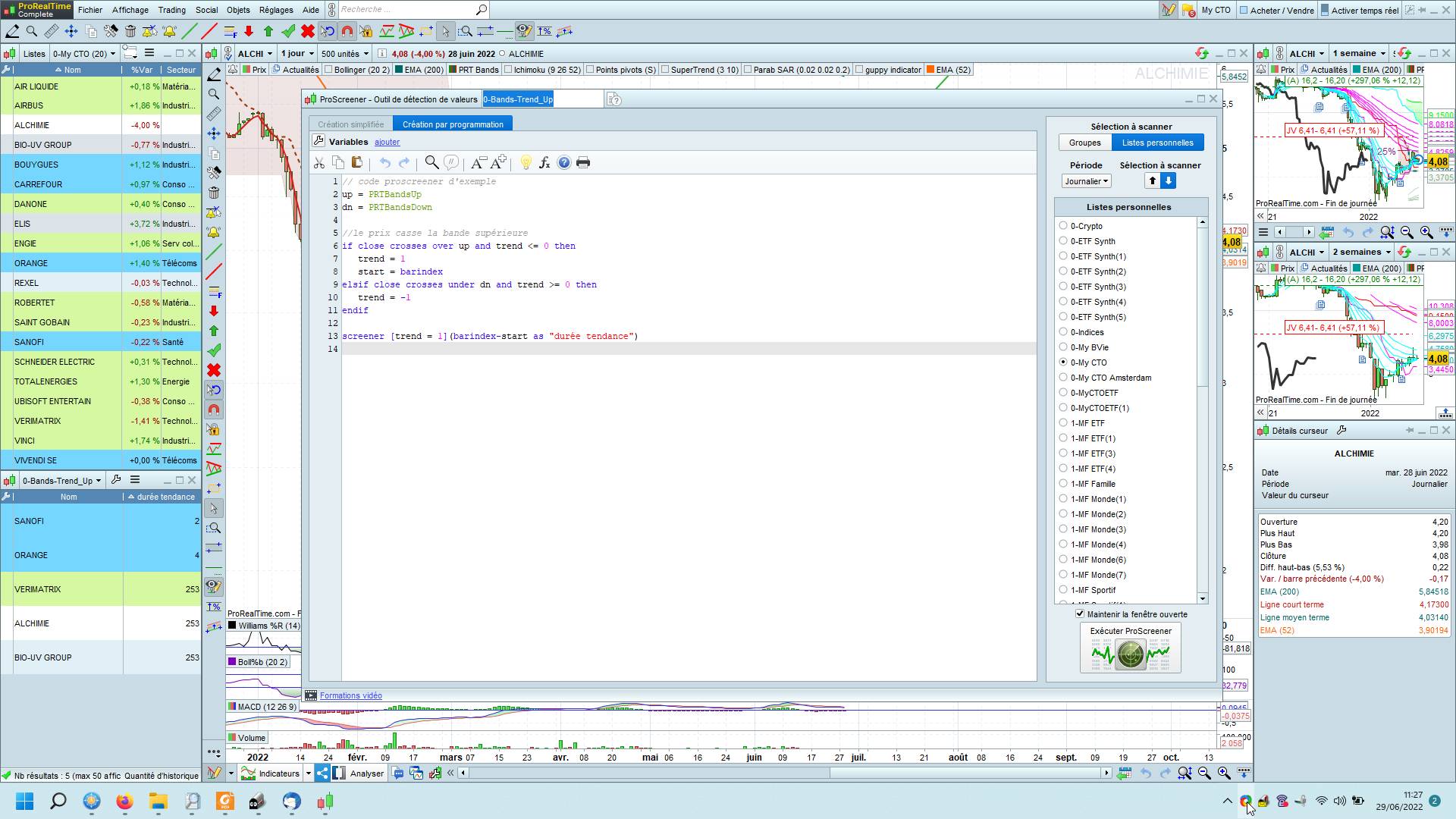Click the Firefox icon in Windows taskbar
The image size is (1456, 819).
pos(124,802)
